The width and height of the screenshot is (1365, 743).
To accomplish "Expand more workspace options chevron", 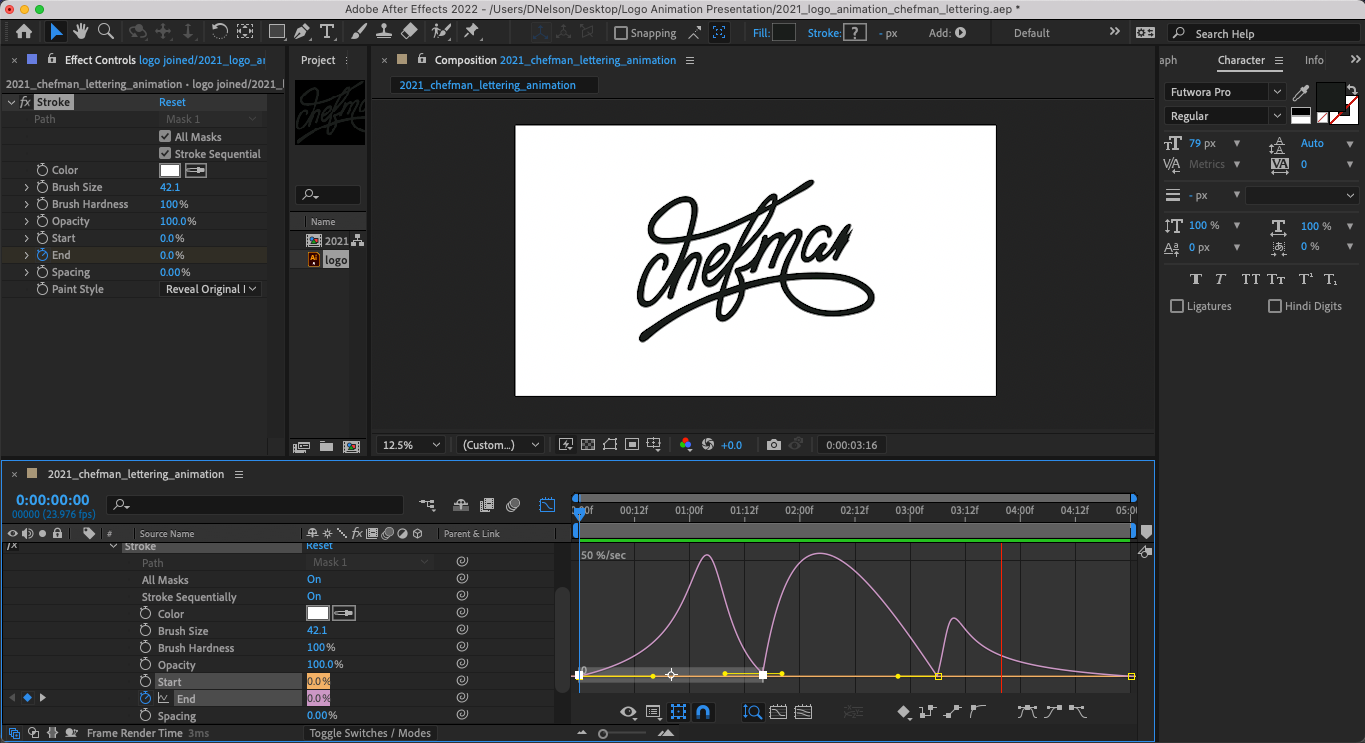I will [x=1115, y=32].
